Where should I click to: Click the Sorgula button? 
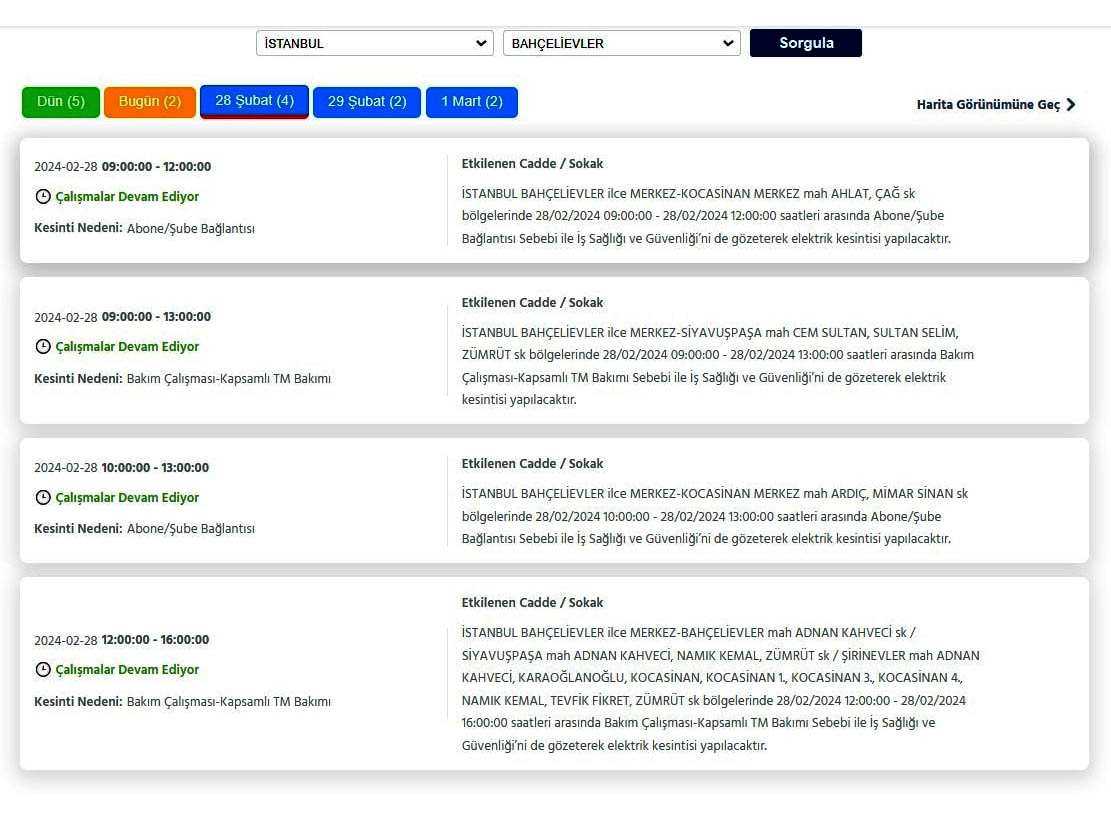coord(805,43)
